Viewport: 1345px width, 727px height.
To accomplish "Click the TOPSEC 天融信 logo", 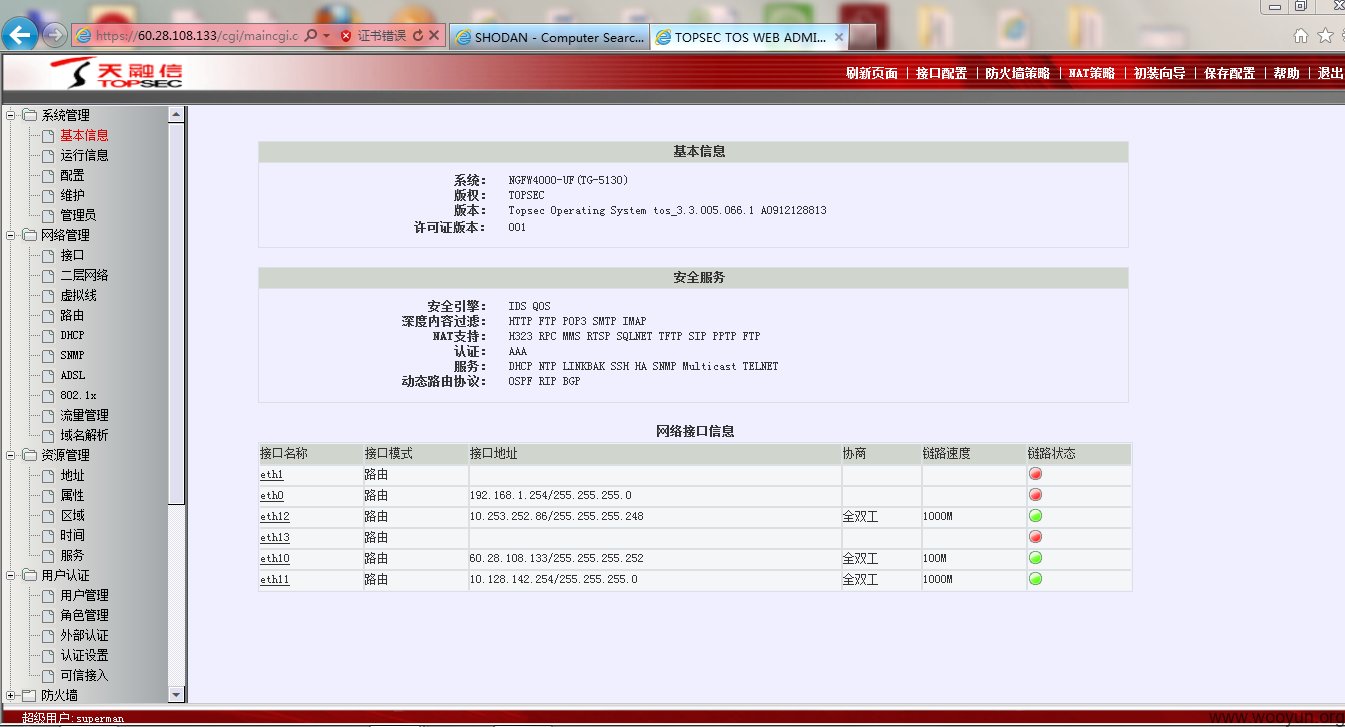I will 117,73.
